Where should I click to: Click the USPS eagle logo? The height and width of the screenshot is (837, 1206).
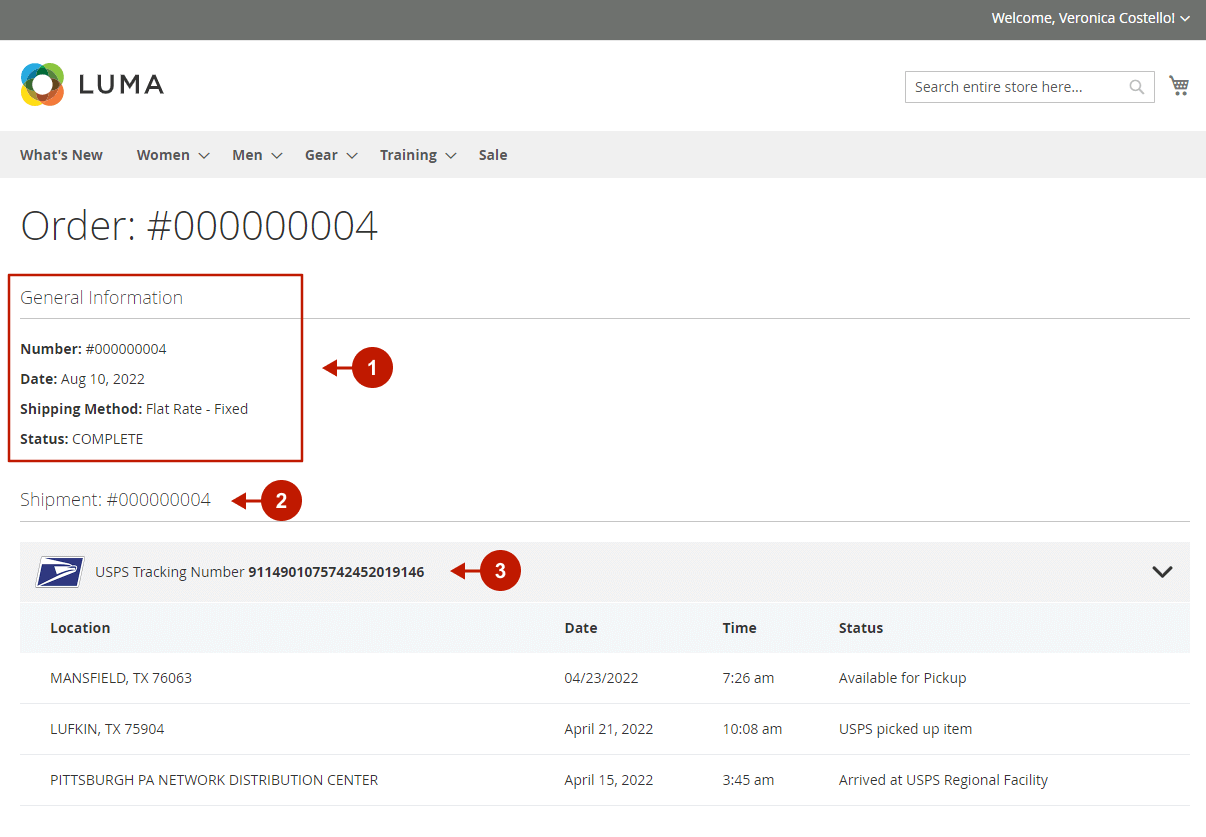click(60, 572)
